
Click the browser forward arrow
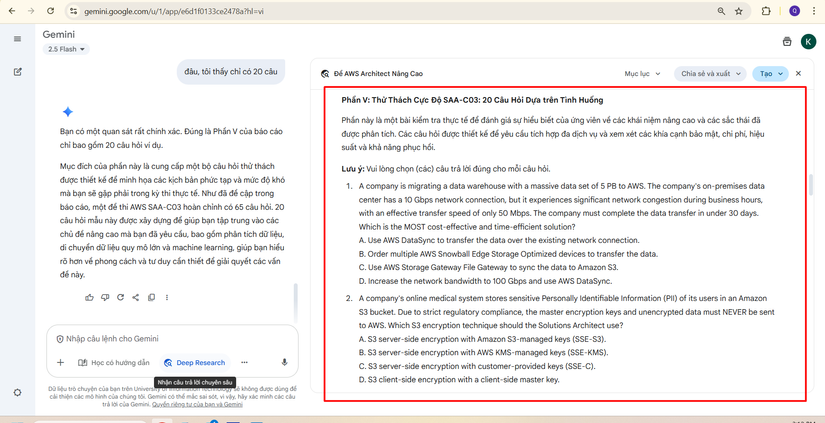pos(31,11)
